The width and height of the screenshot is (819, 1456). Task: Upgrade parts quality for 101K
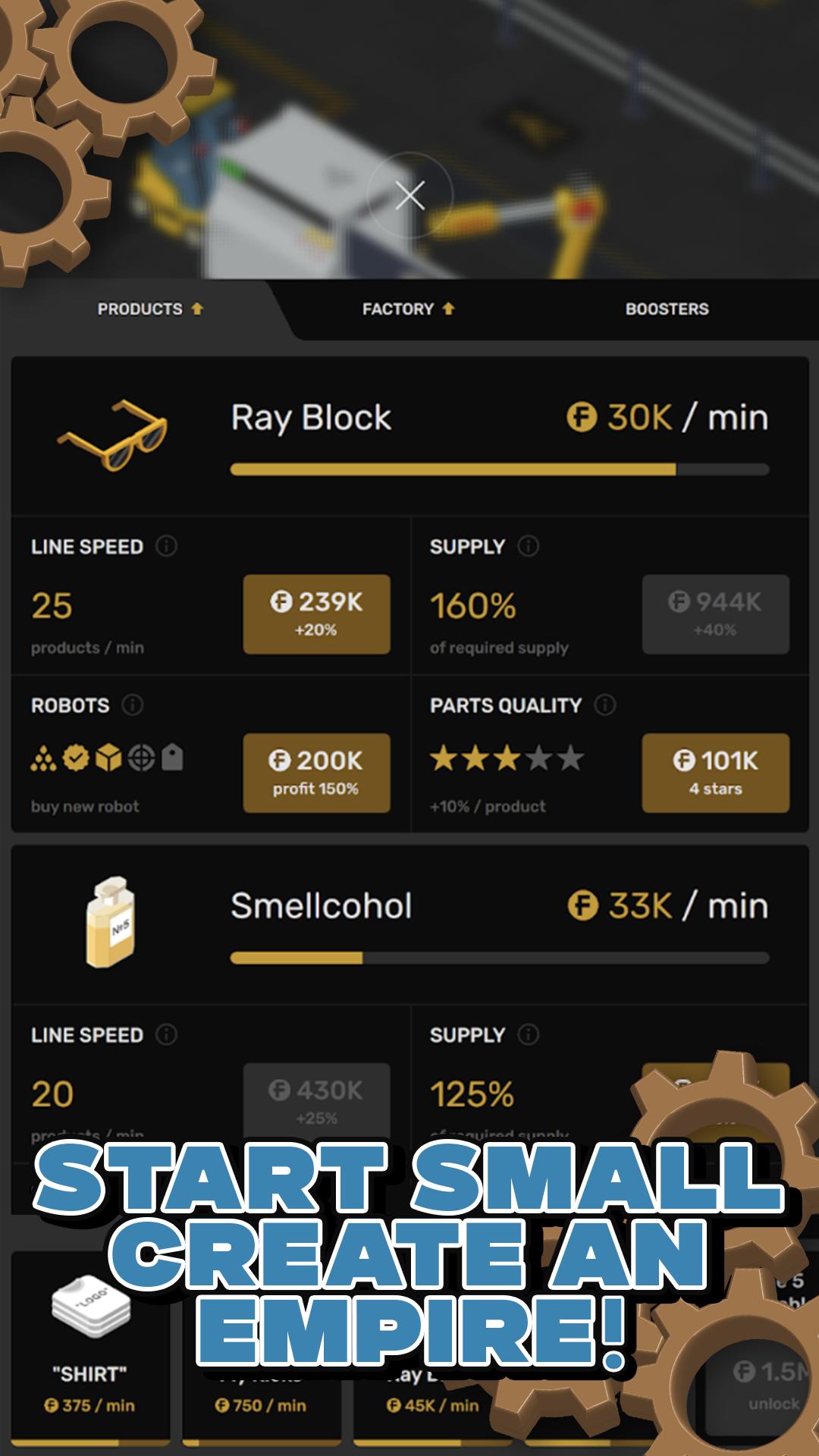pyautogui.click(x=716, y=773)
